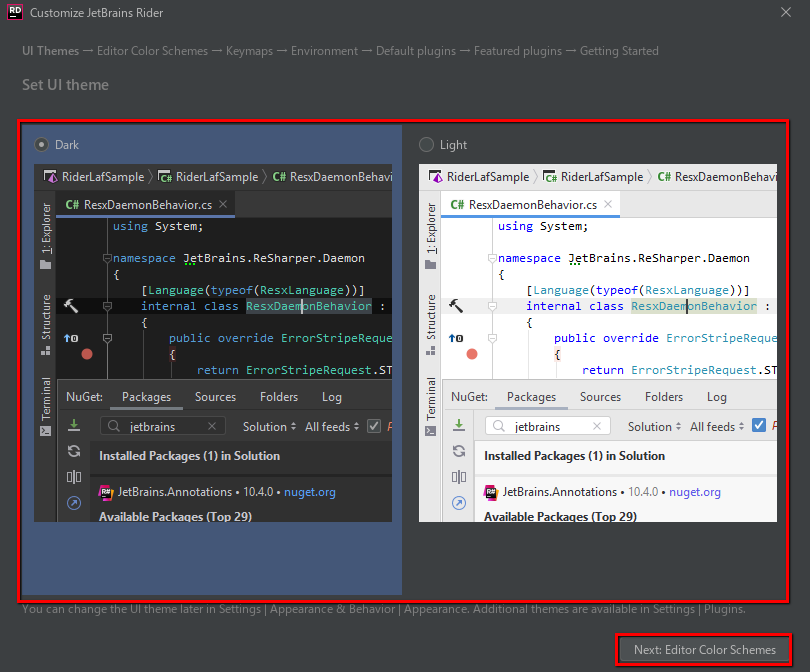Click the jetbrains search field in Dark preview
This screenshot has height=672, width=810.
click(163, 426)
